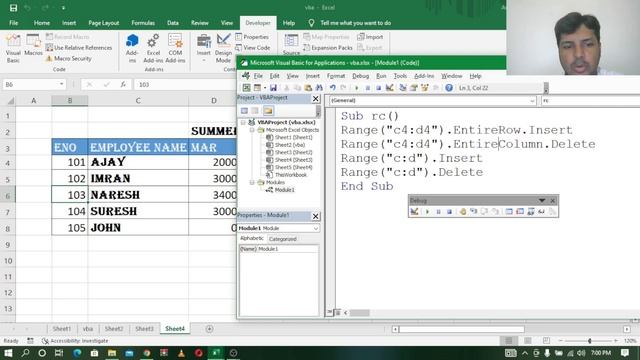Click View Code in Controls group
The image size is (640, 360).
(253, 48)
